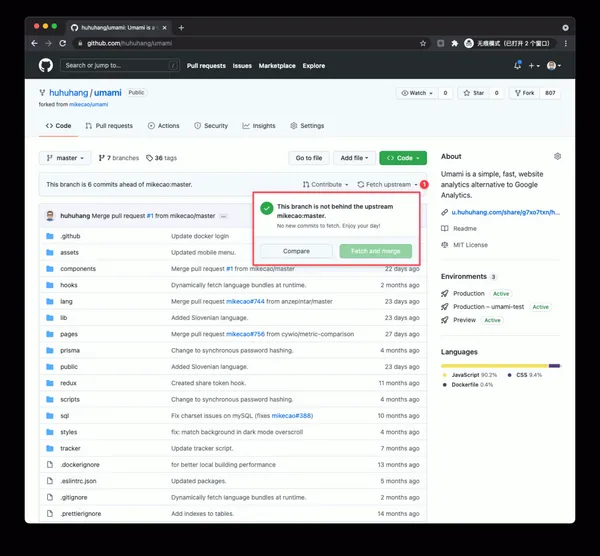Click the tags icon next to 36 tags
The image size is (600, 556).
point(150,158)
